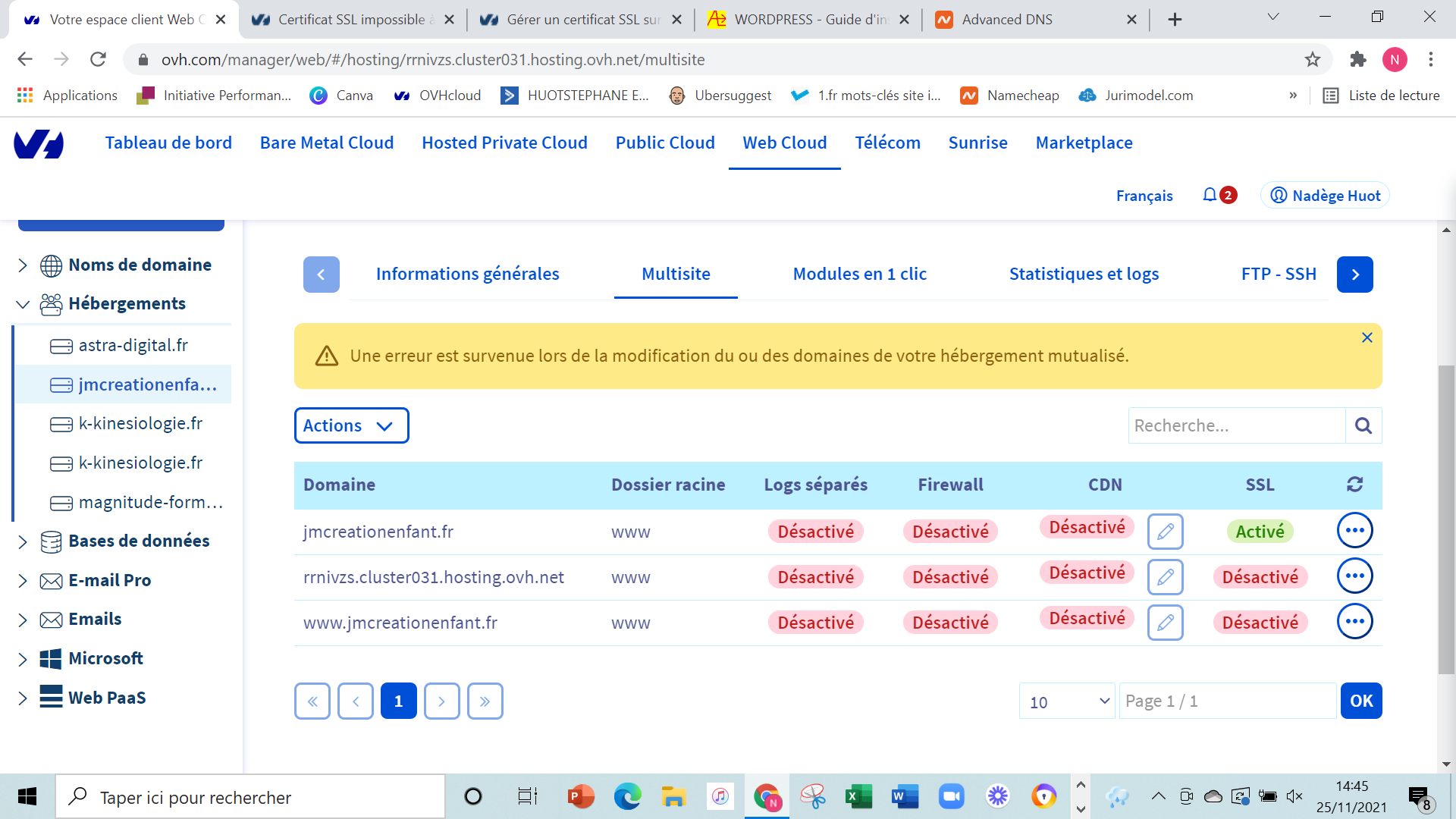
Task: Select astra-digital.fr hosting
Action: [x=133, y=346]
